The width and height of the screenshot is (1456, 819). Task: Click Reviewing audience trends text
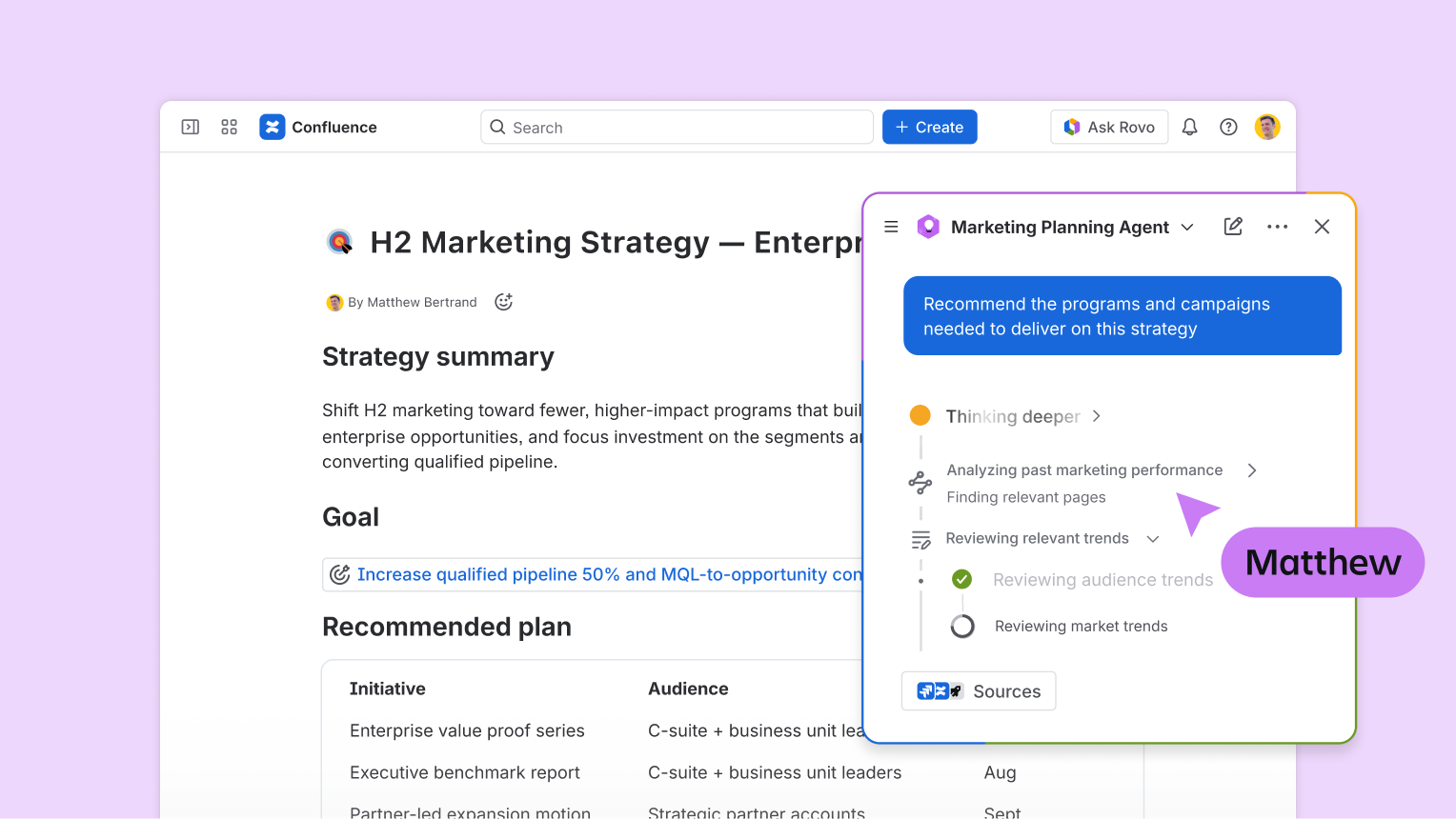(x=1102, y=580)
